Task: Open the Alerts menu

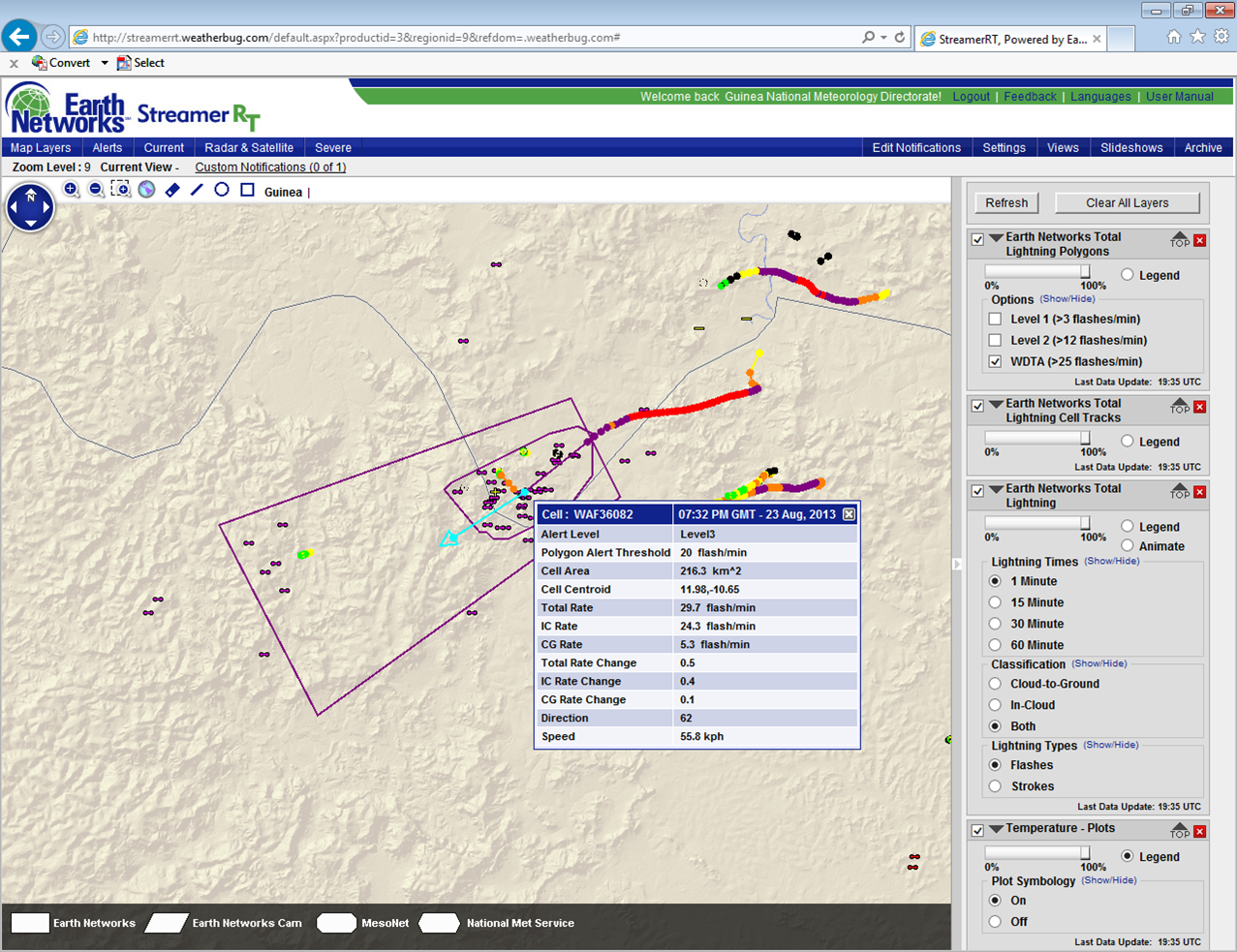Action: coord(108,148)
